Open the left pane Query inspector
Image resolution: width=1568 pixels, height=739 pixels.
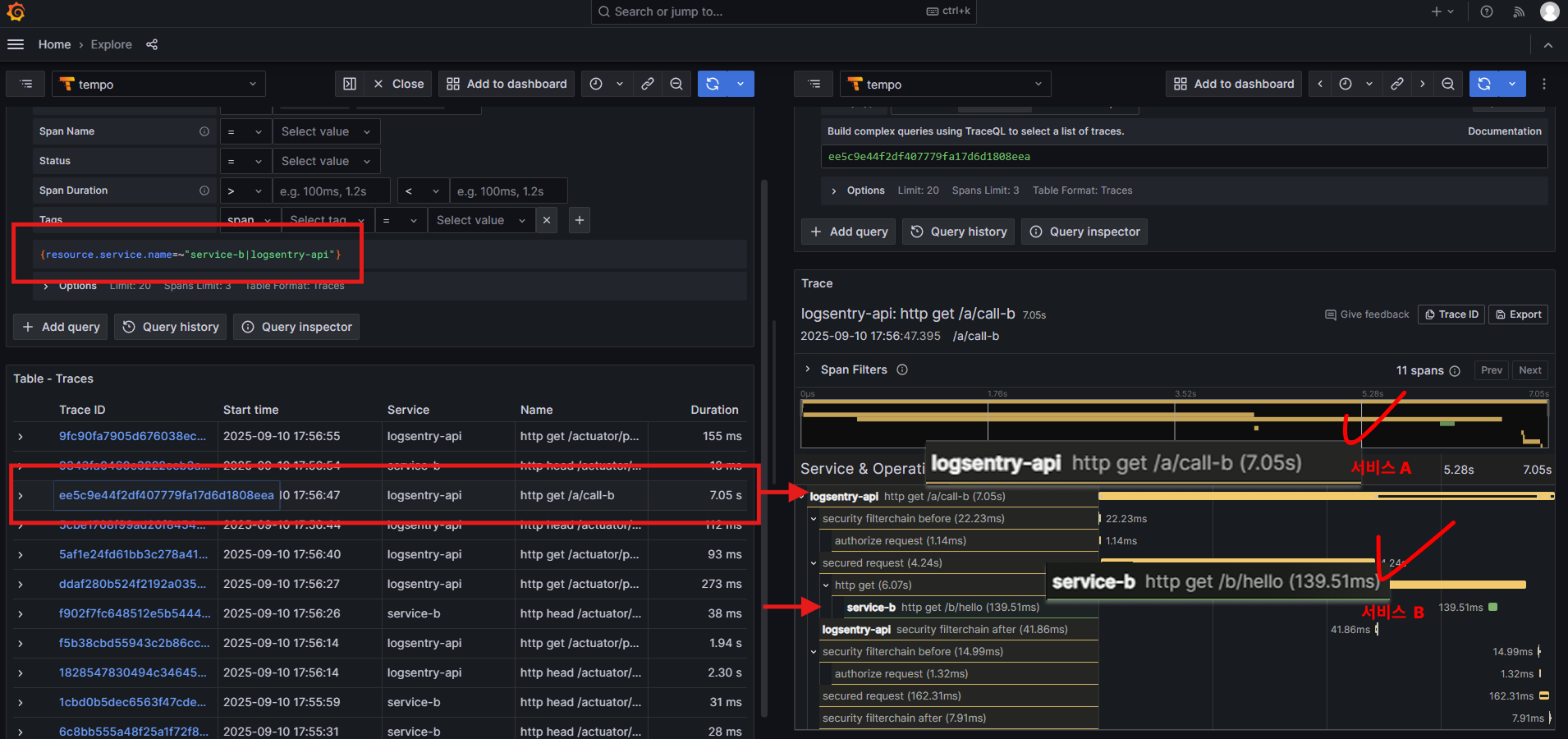[x=296, y=327]
